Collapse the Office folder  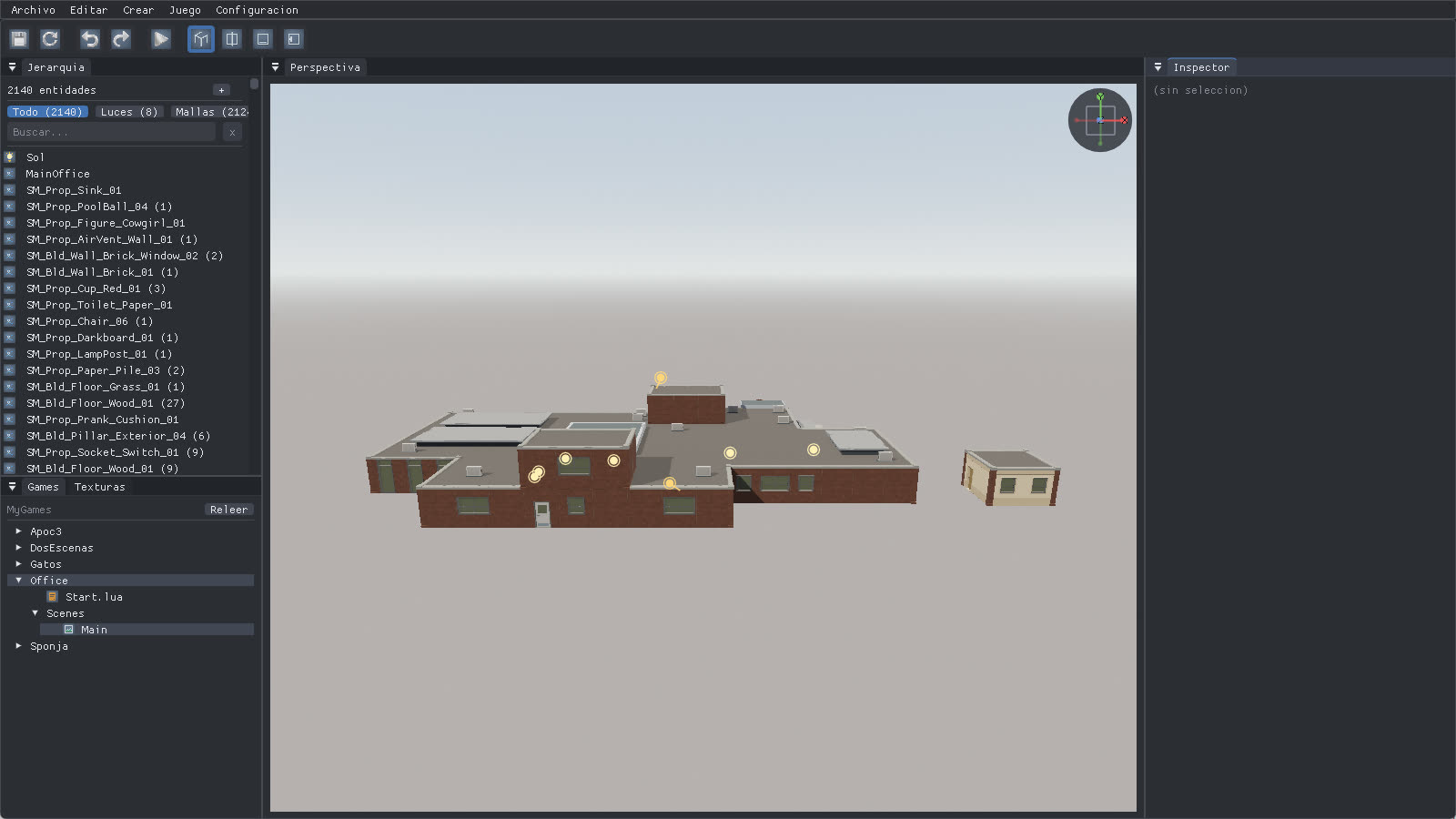click(18, 581)
